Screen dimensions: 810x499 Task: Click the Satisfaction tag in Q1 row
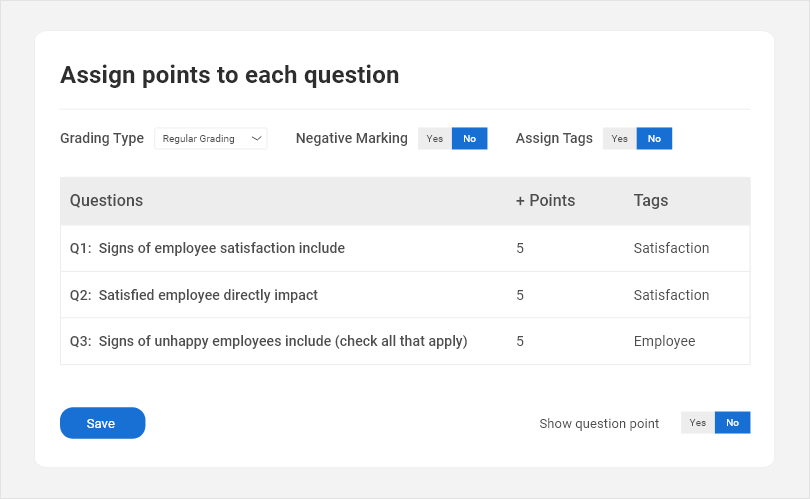tap(671, 248)
